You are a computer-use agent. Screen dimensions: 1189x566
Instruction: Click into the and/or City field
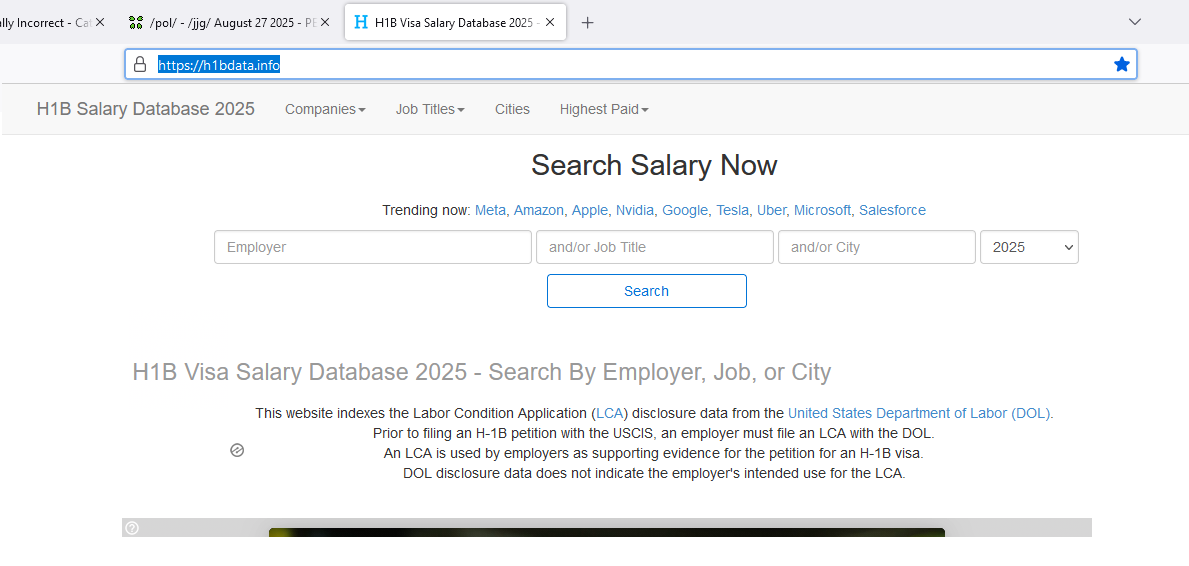point(877,247)
